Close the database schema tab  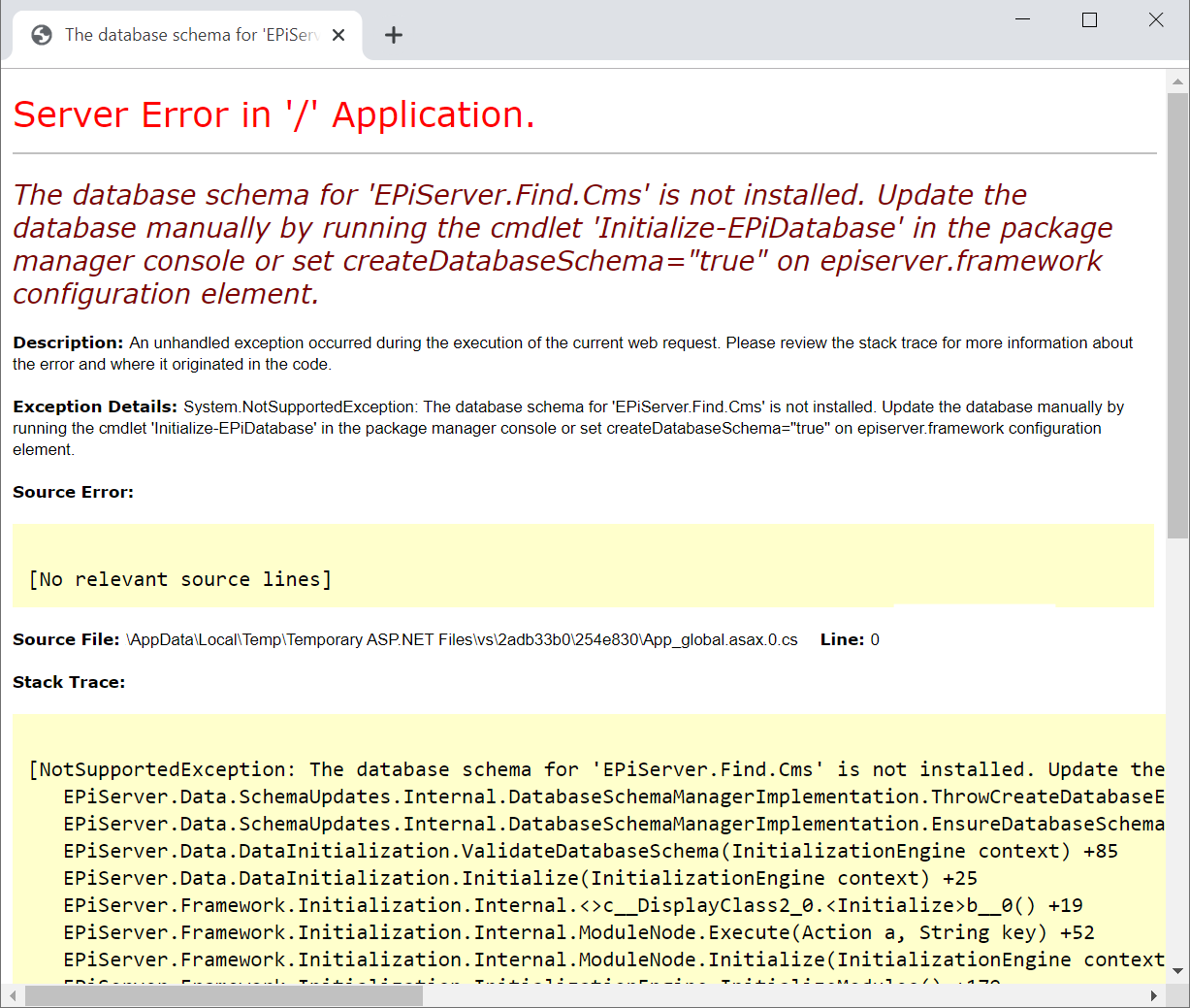(338, 35)
